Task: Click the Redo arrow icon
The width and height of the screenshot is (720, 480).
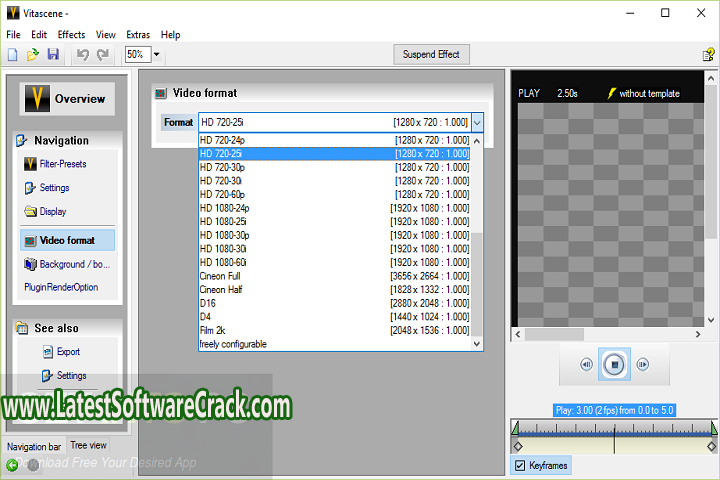Action: (x=104, y=54)
